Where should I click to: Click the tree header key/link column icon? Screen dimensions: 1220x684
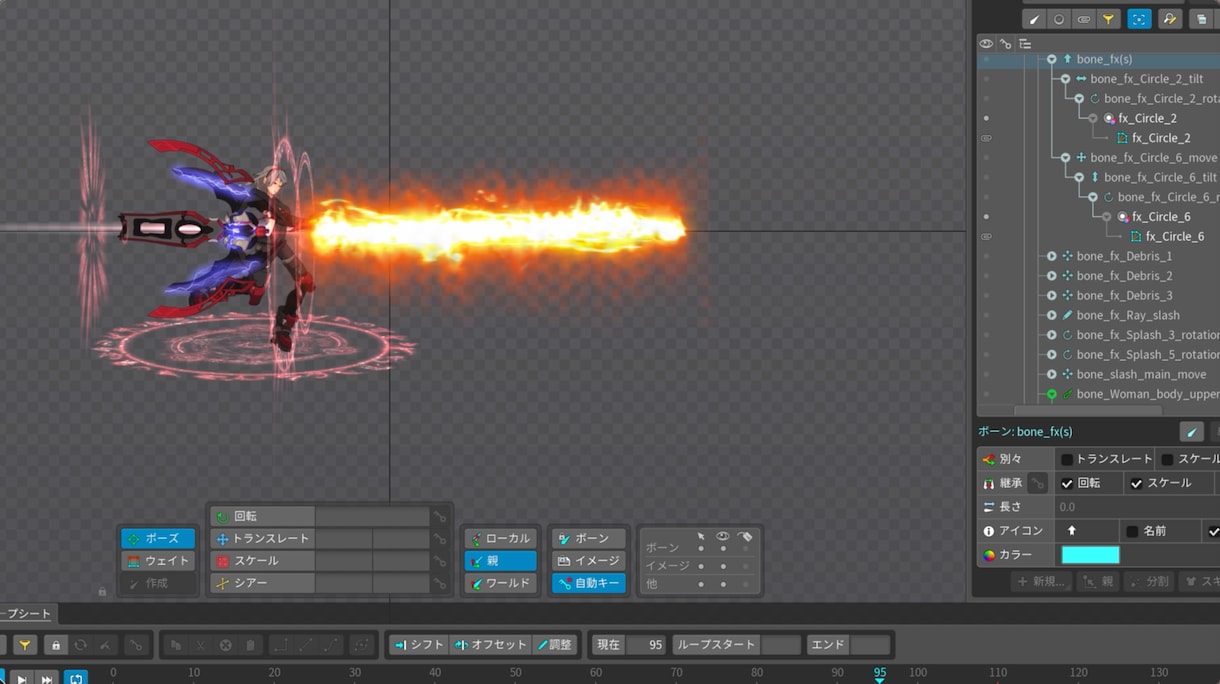[1006, 44]
